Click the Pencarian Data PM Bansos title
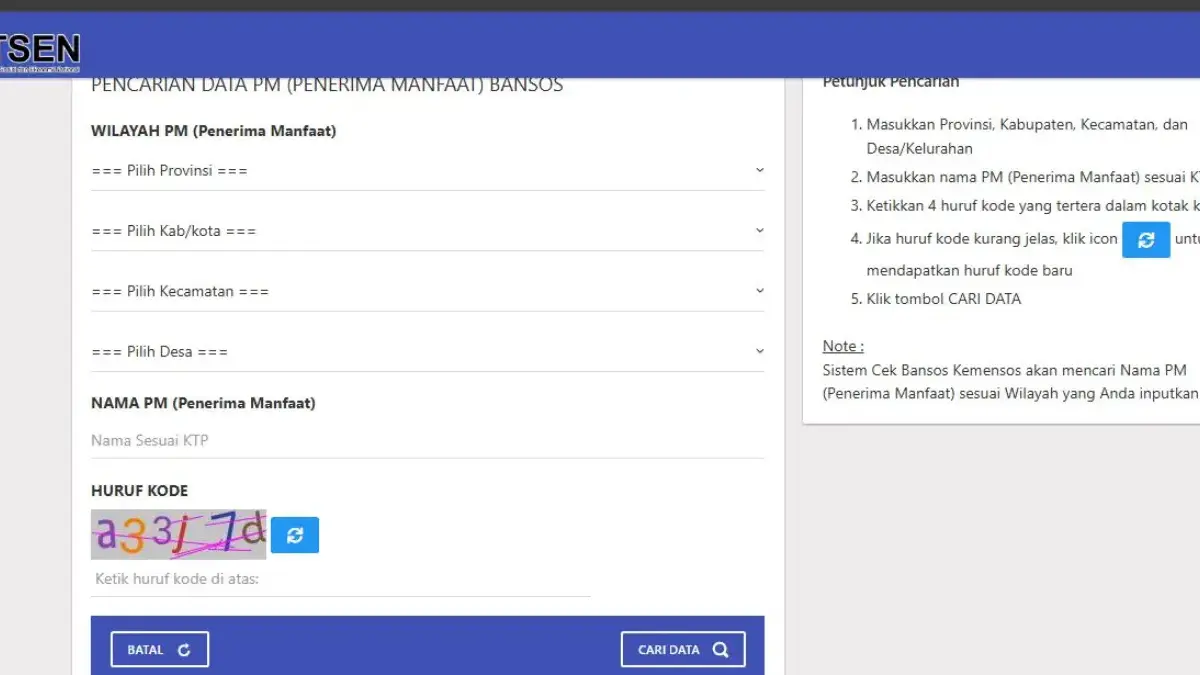The height and width of the screenshot is (675, 1200). [x=327, y=85]
